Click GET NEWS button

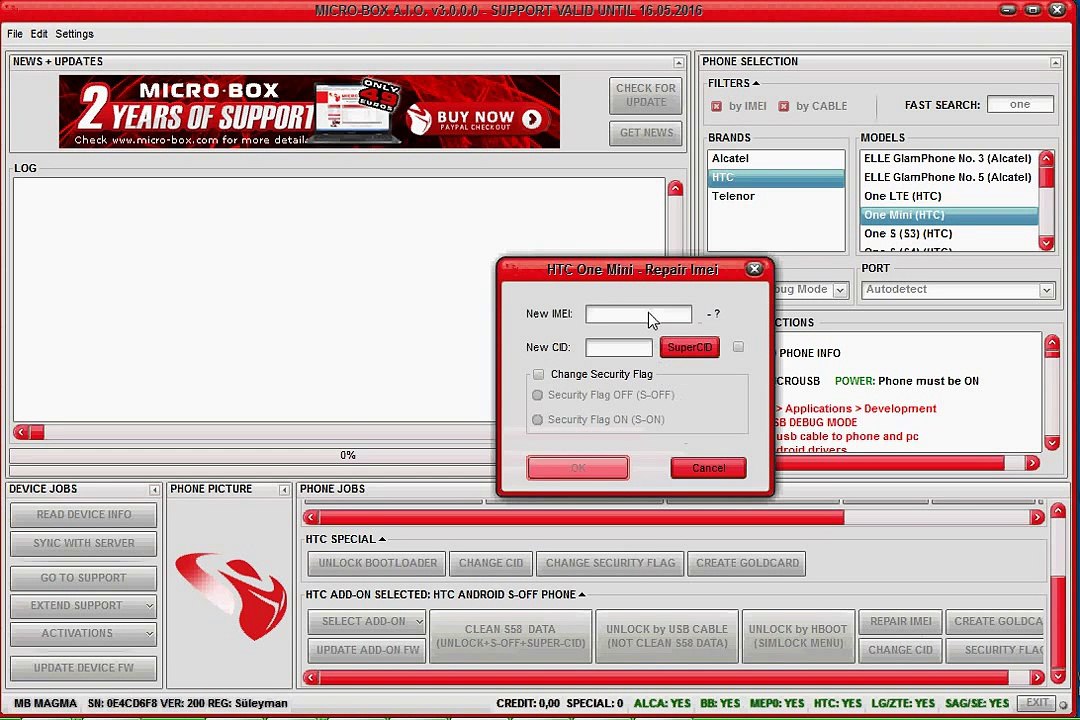[x=645, y=133]
